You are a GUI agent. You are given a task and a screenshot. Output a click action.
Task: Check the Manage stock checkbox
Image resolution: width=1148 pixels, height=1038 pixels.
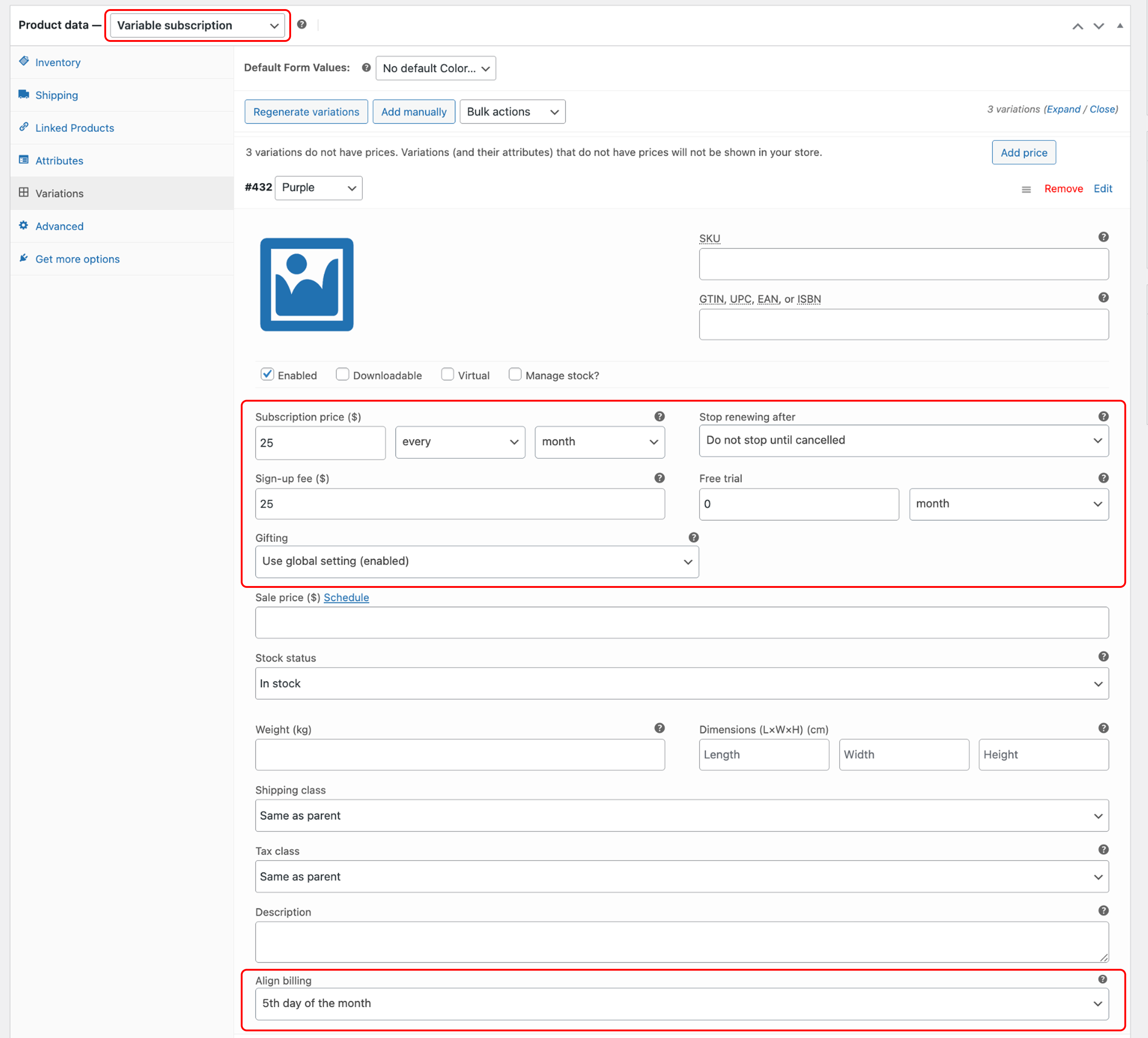515,374
